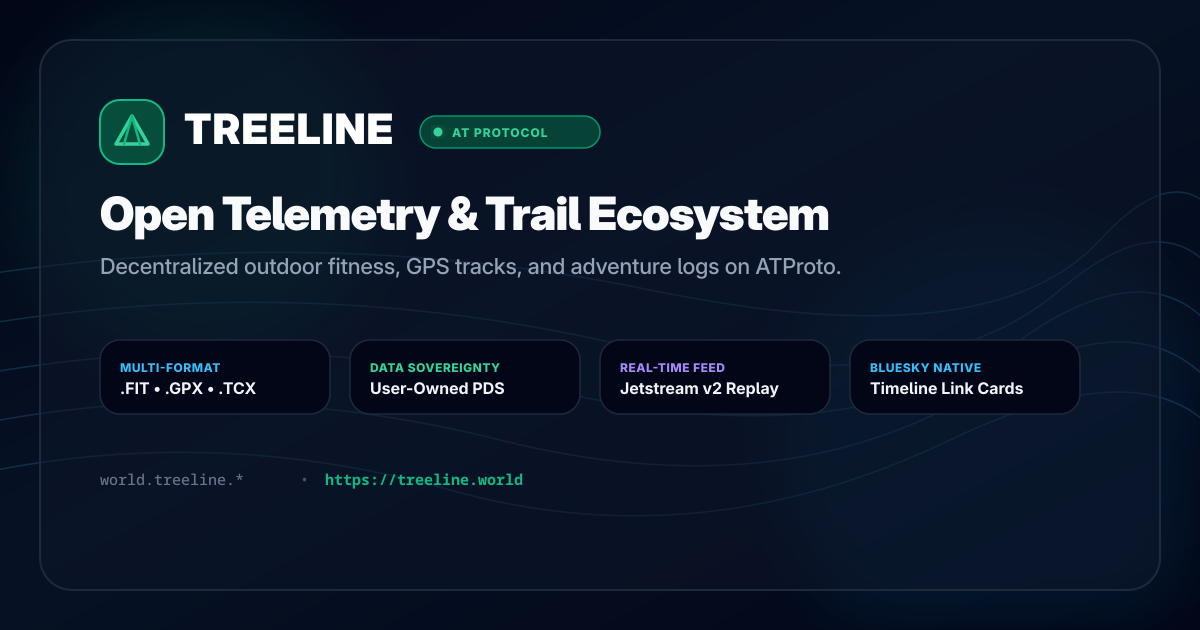This screenshot has width=1200, height=630.
Task: Click the green dot in the AT Protocol badge
Action: click(438, 132)
